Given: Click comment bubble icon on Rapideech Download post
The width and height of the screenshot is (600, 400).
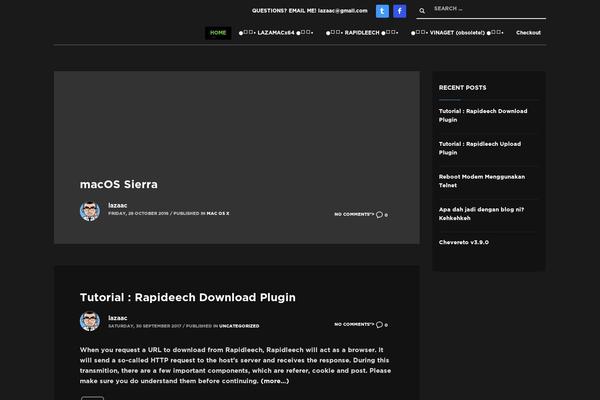Looking at the screenshot, I should click(x=379, y=325).
